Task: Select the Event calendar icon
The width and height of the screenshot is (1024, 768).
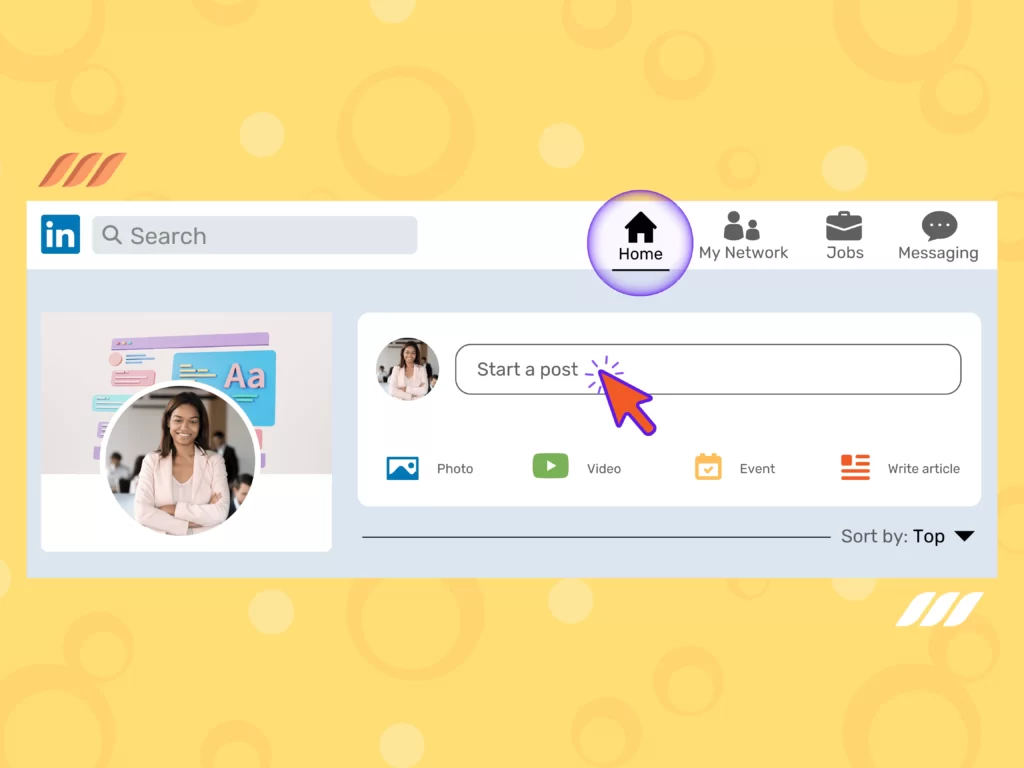Action: (x=707, y=466)
